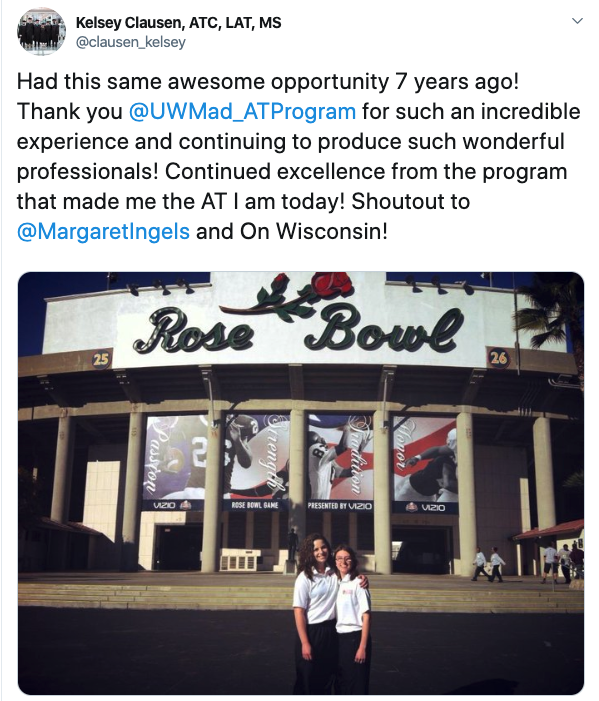599x701 pixels.
Task: Click the @clausen_kelsey handle
Action: (131, 42)
